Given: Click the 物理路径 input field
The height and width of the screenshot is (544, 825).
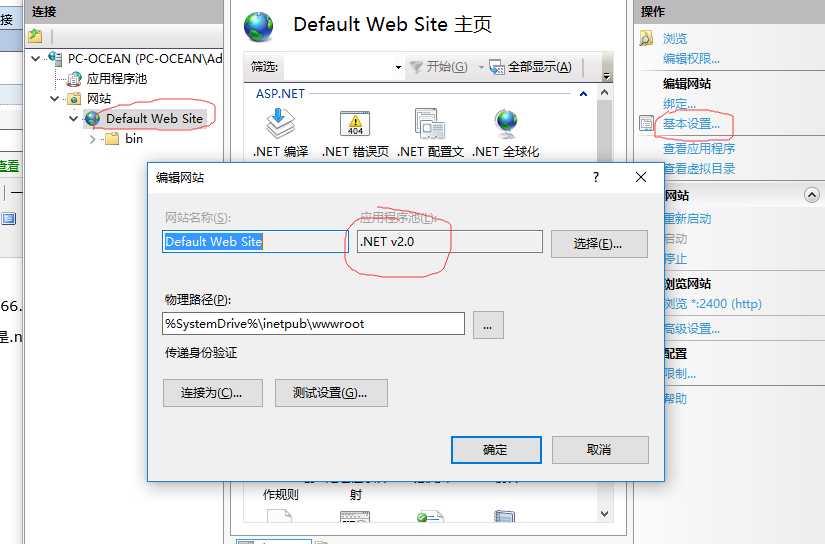Looking at the screenshot, I should [x=314, y=324].
